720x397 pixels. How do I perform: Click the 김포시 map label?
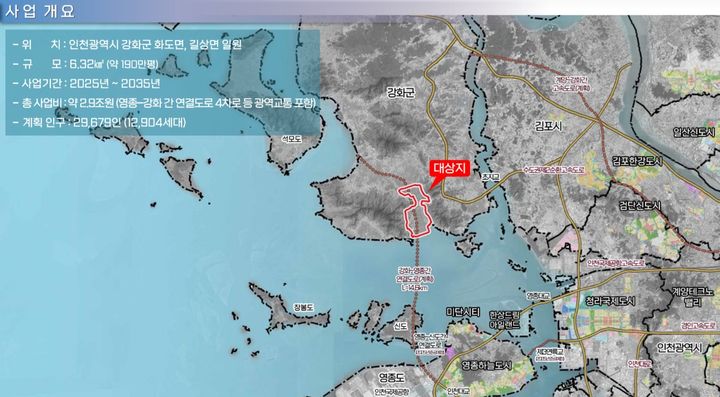click(548, 126)
